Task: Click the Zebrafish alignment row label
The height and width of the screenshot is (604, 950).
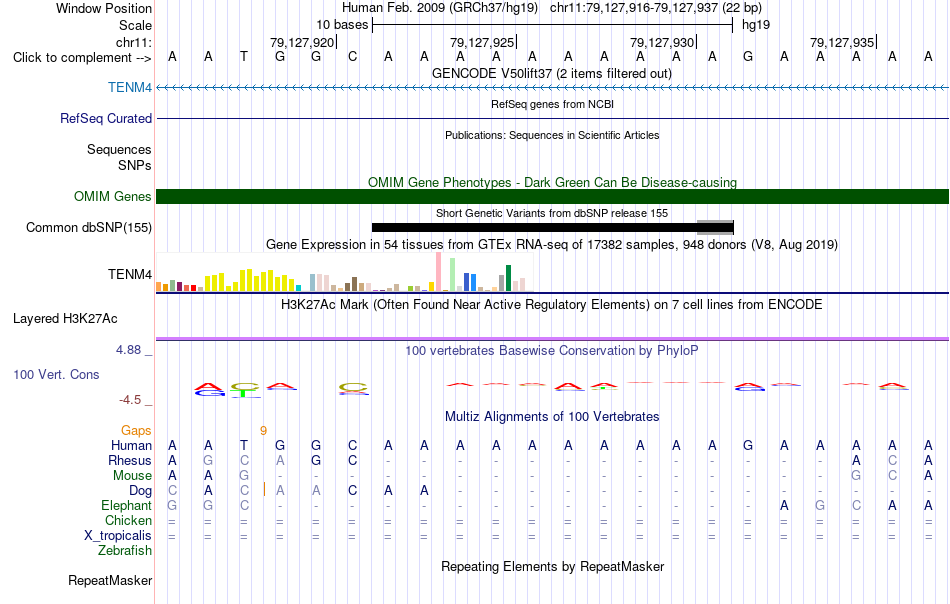Action: point(125,550)
